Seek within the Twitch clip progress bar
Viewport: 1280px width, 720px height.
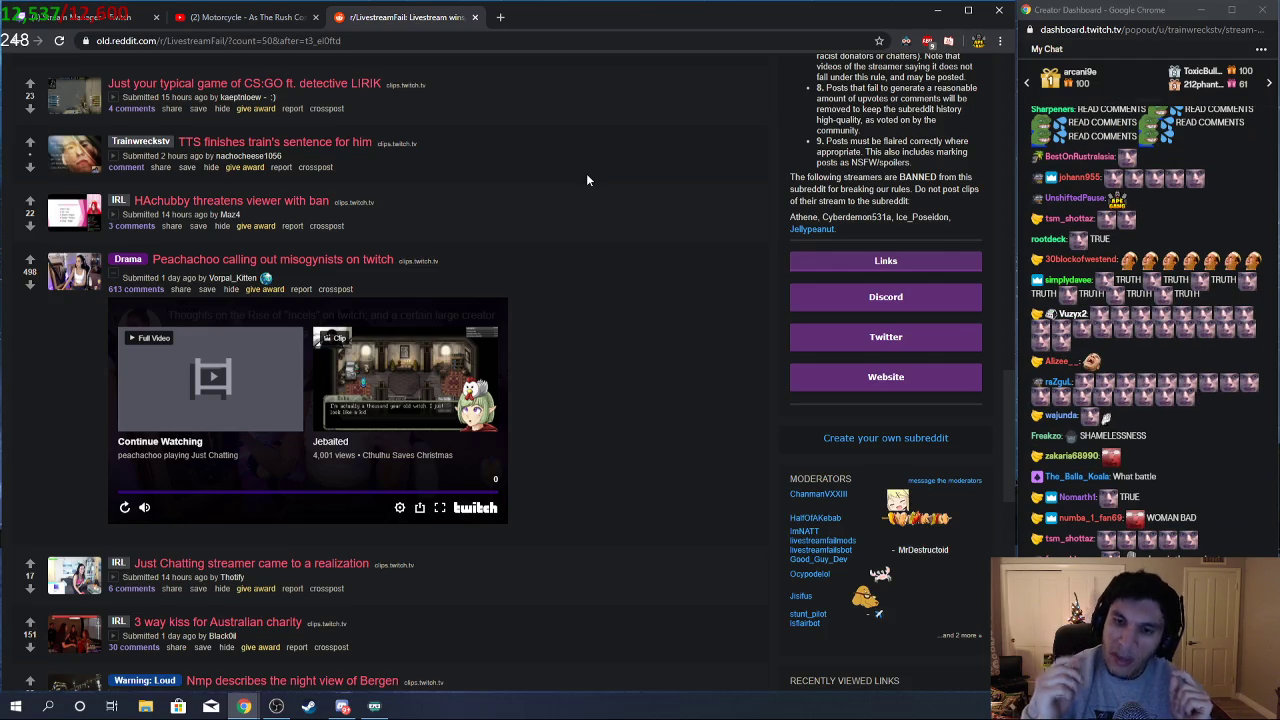point(308,491)
